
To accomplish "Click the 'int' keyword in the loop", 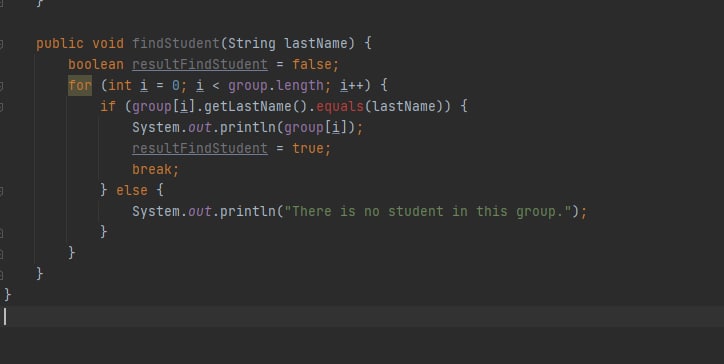I will tap(120, 85).
